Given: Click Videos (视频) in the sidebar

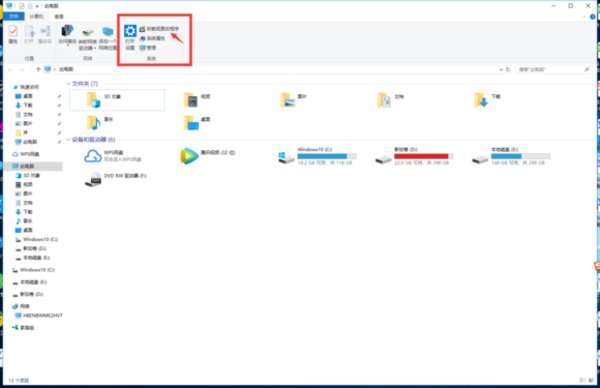Looking at the screenshot, I should [x=24, y=184].
